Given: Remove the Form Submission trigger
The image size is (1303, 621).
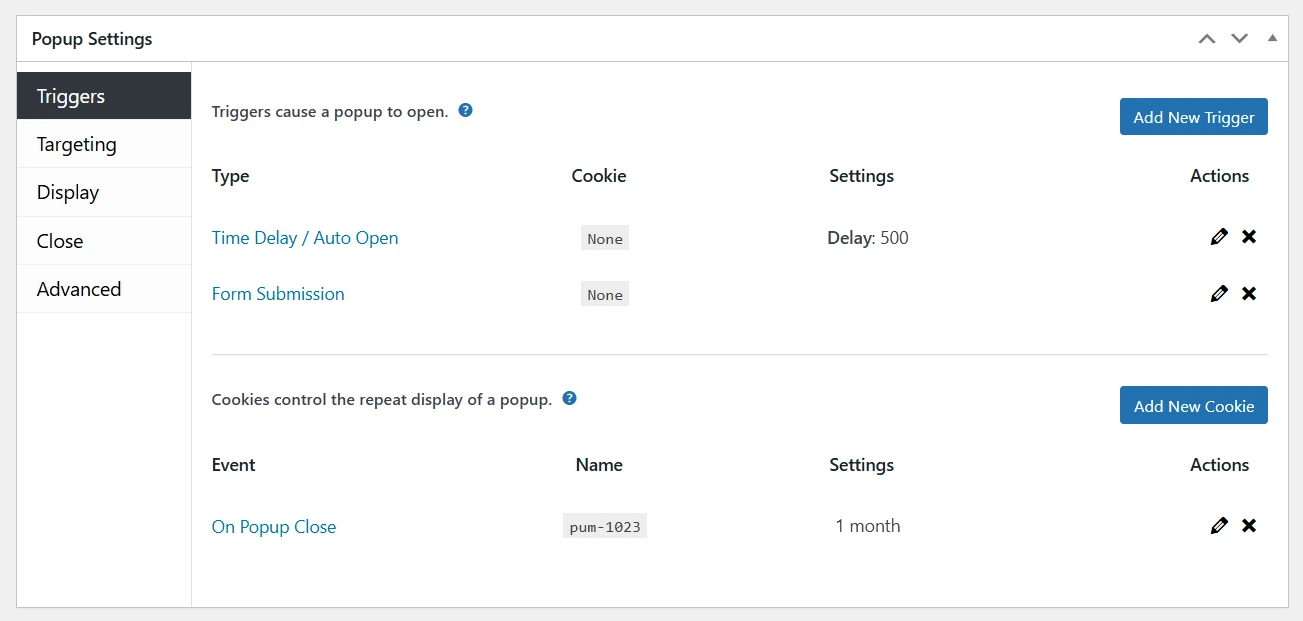Looking at the screenshot, I should pyautogui.click(x=1249, y=294).
